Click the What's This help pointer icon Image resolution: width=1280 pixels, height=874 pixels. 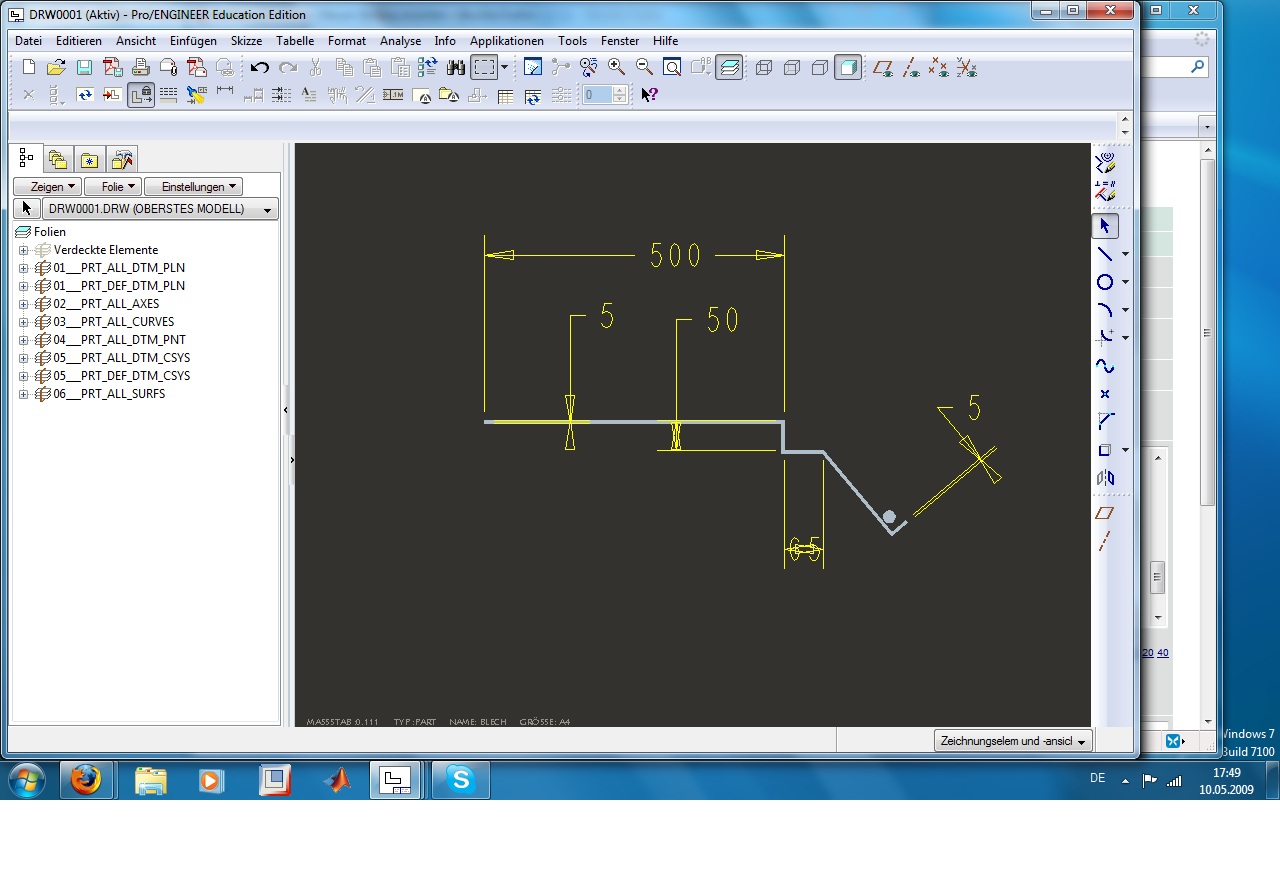click(x=649, y=95)
